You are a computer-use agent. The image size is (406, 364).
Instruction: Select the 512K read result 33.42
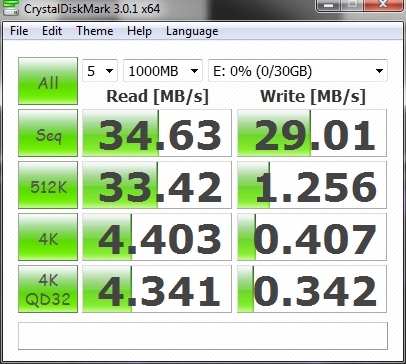click(x=157, y=185)
